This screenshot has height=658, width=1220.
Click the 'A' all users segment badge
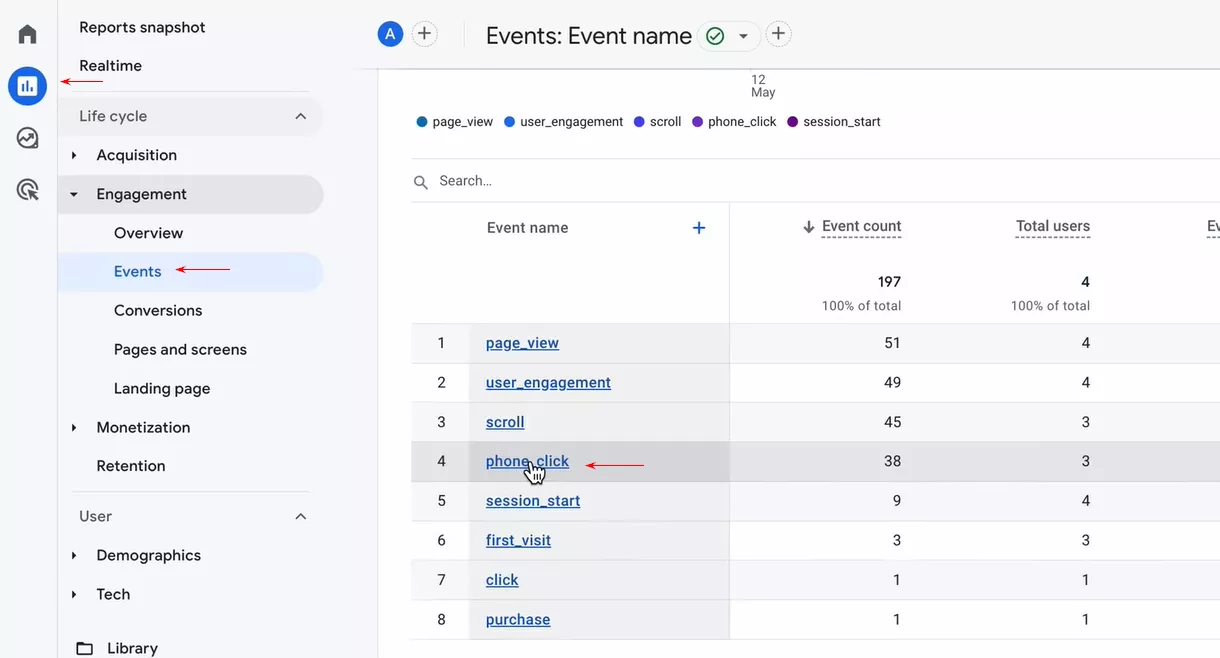click(x=390, y=34)
